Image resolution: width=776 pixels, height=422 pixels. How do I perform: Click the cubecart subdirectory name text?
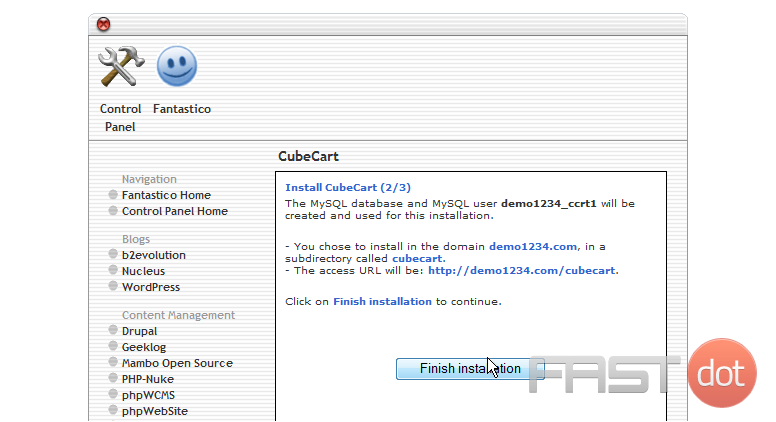pyautogui.click(x=417, y=259)
